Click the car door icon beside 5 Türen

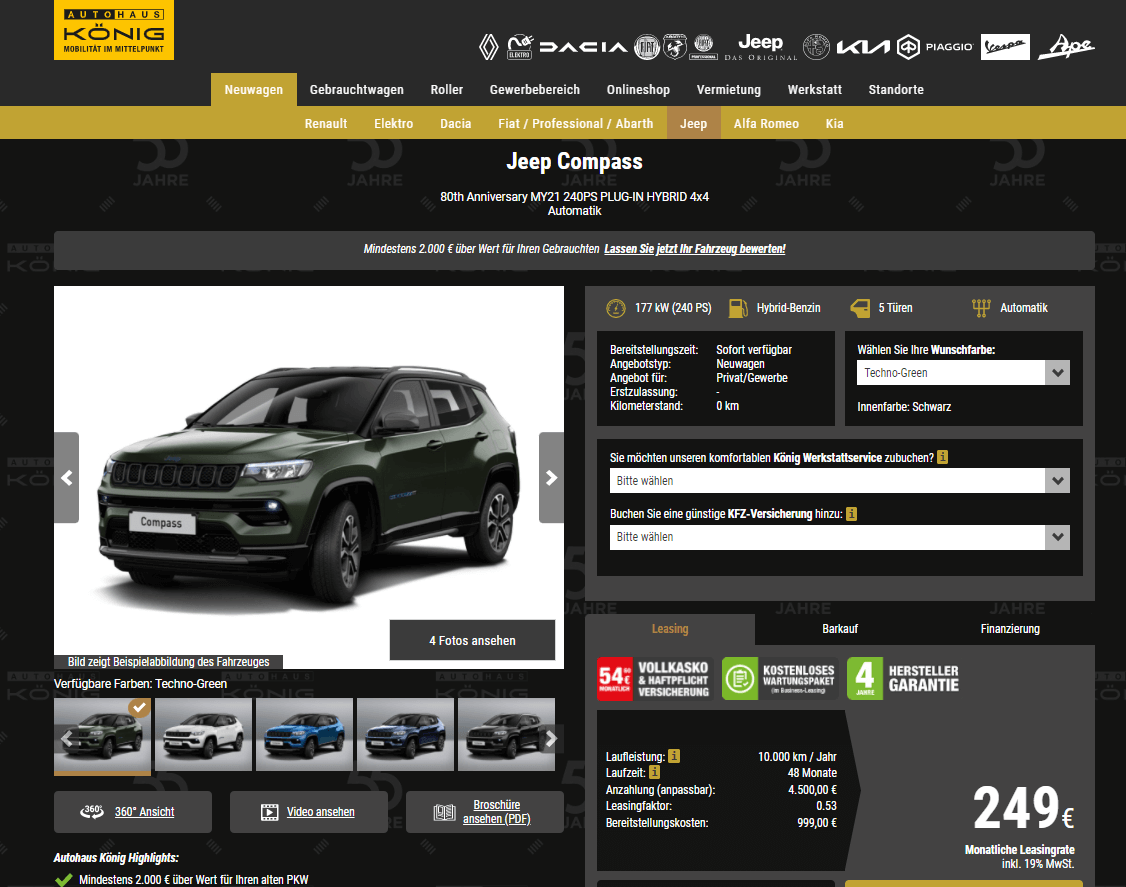tap(860, 308)
